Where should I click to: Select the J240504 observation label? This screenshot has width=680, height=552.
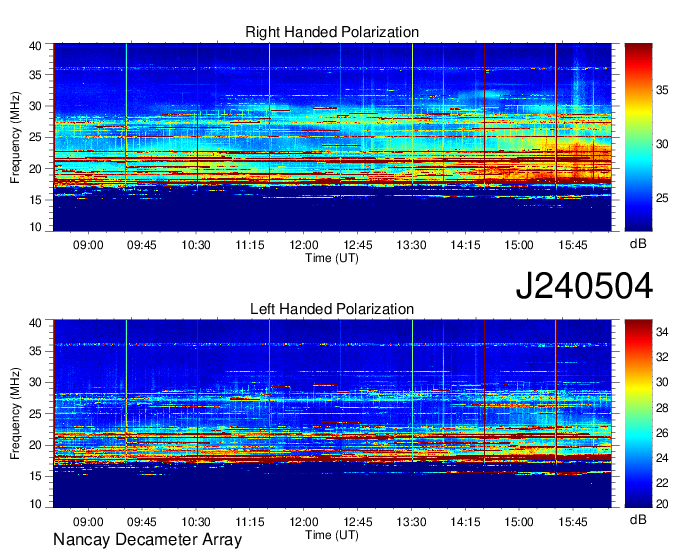tap(584, 286)
